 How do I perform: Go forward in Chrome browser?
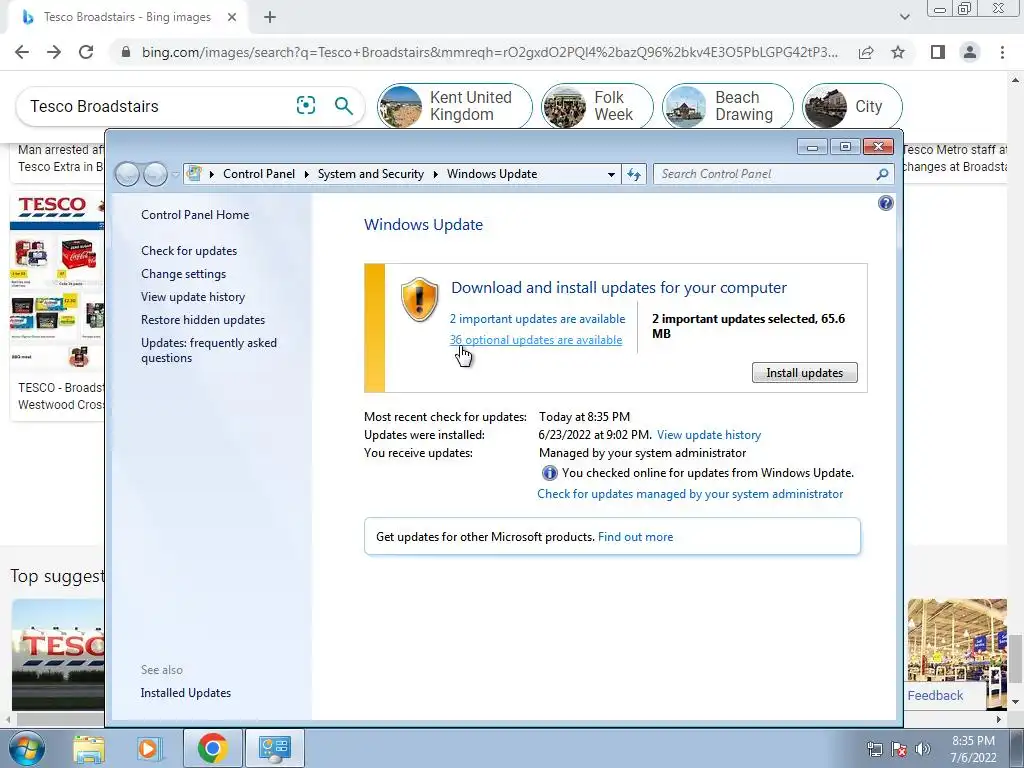[54, 52]
